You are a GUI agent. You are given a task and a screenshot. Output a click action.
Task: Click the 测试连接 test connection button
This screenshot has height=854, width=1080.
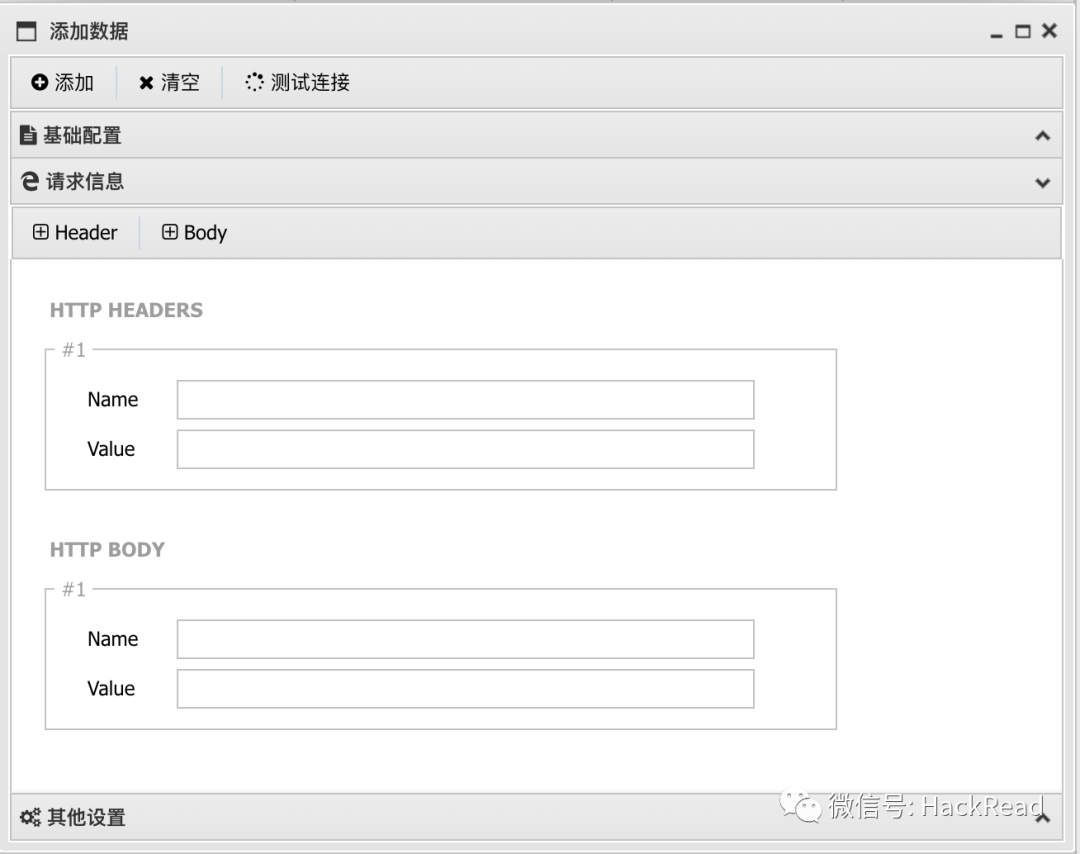click(x=298, y=83)
